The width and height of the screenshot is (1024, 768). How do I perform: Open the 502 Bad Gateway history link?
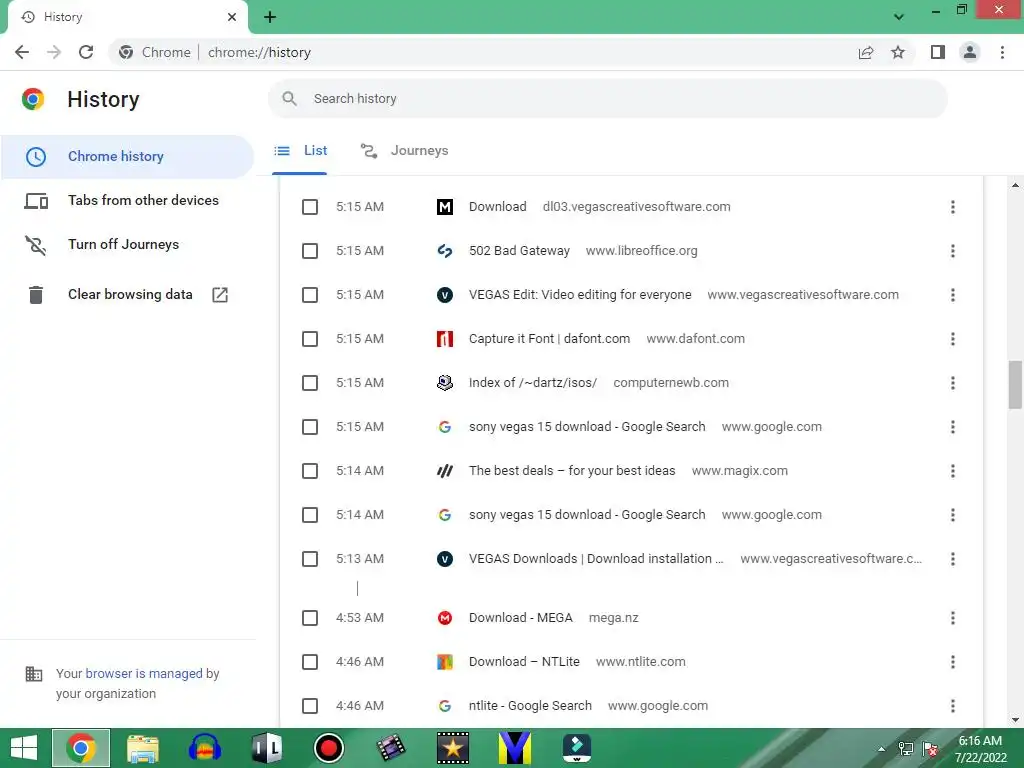coord(519,251)
